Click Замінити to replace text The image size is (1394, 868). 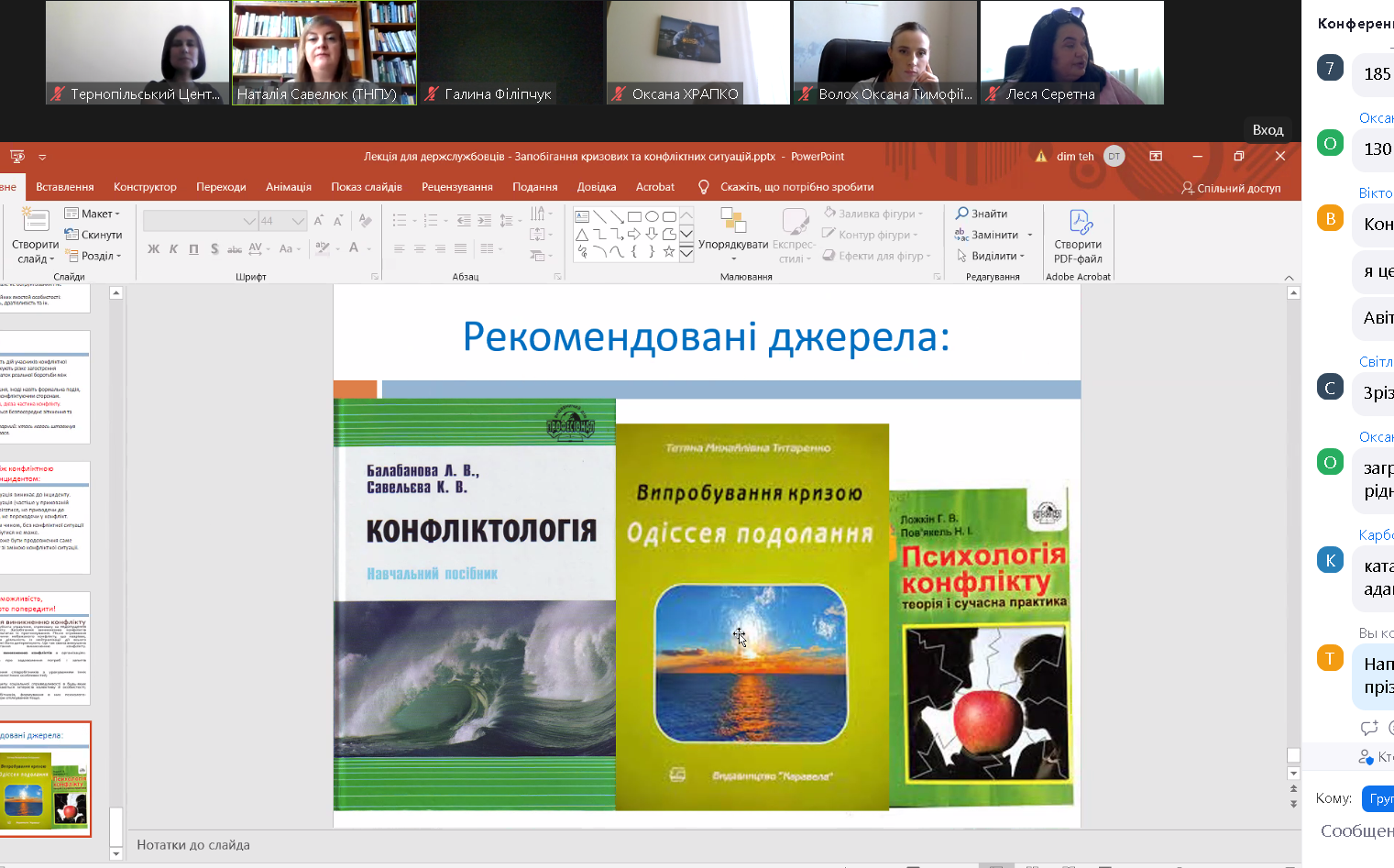pos(988,235)
